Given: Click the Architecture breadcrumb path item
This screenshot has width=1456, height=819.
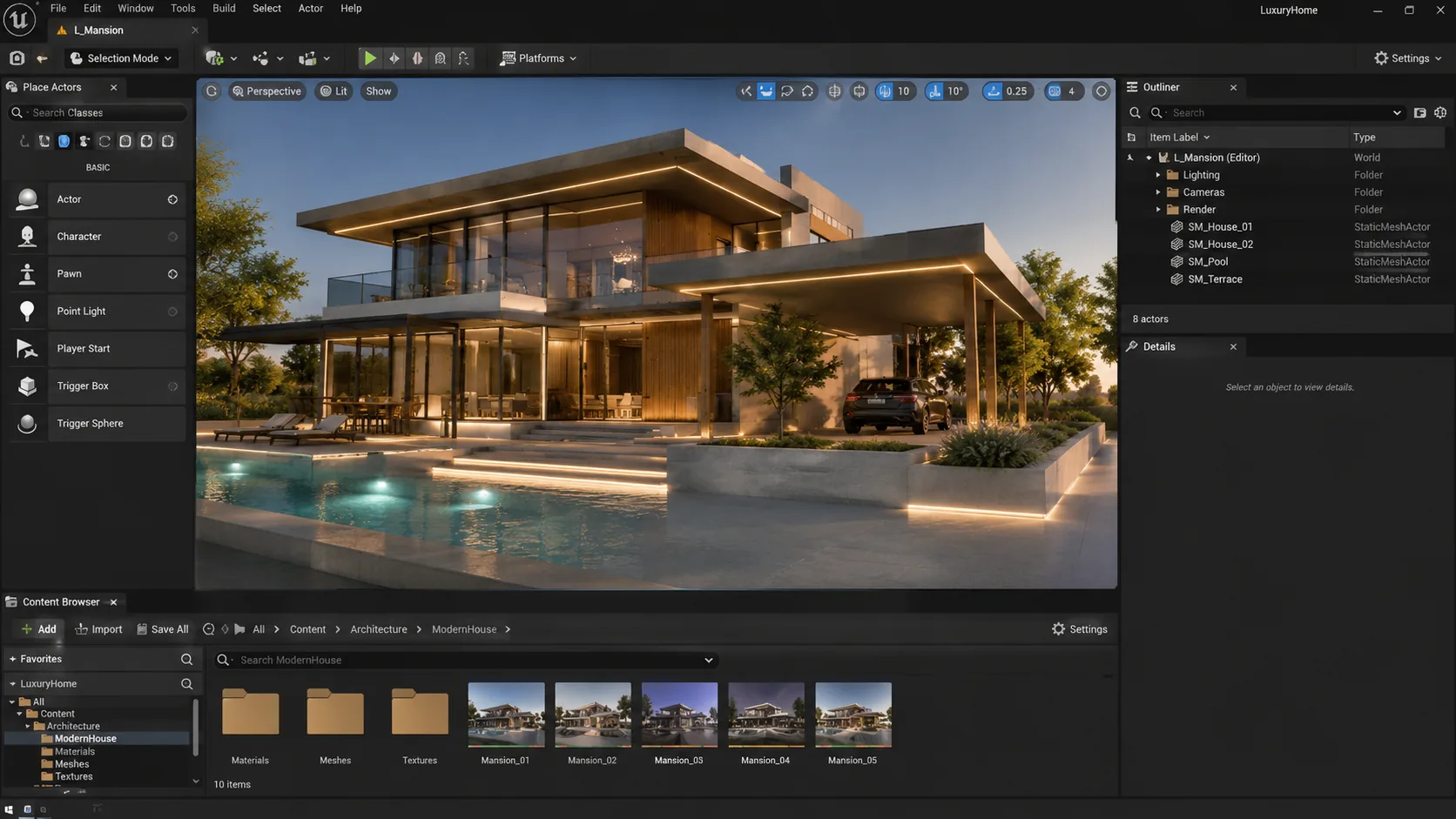Looking at the screenshot, I should point(379,629).
